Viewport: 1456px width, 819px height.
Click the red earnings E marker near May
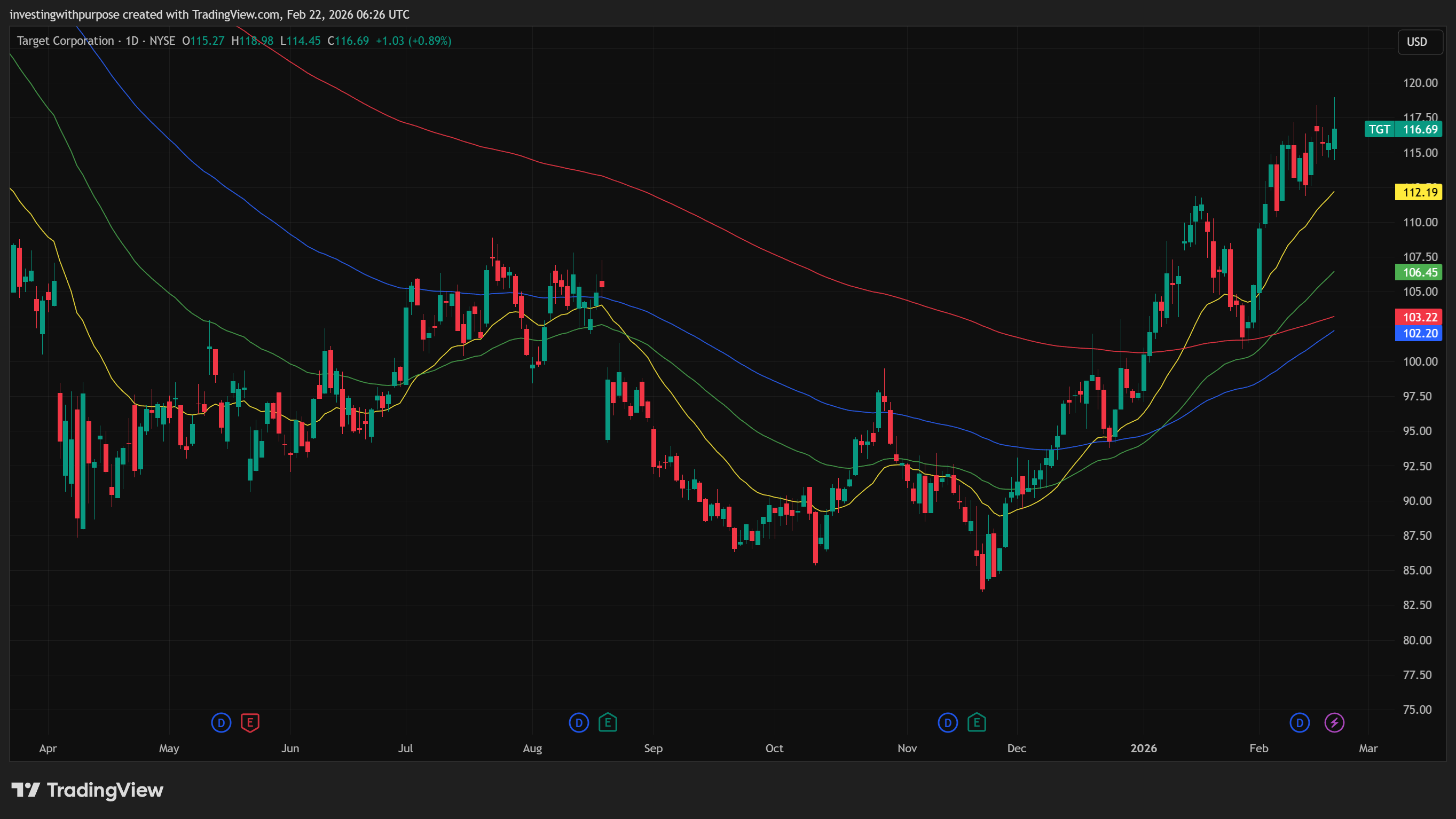click(250, 722)
